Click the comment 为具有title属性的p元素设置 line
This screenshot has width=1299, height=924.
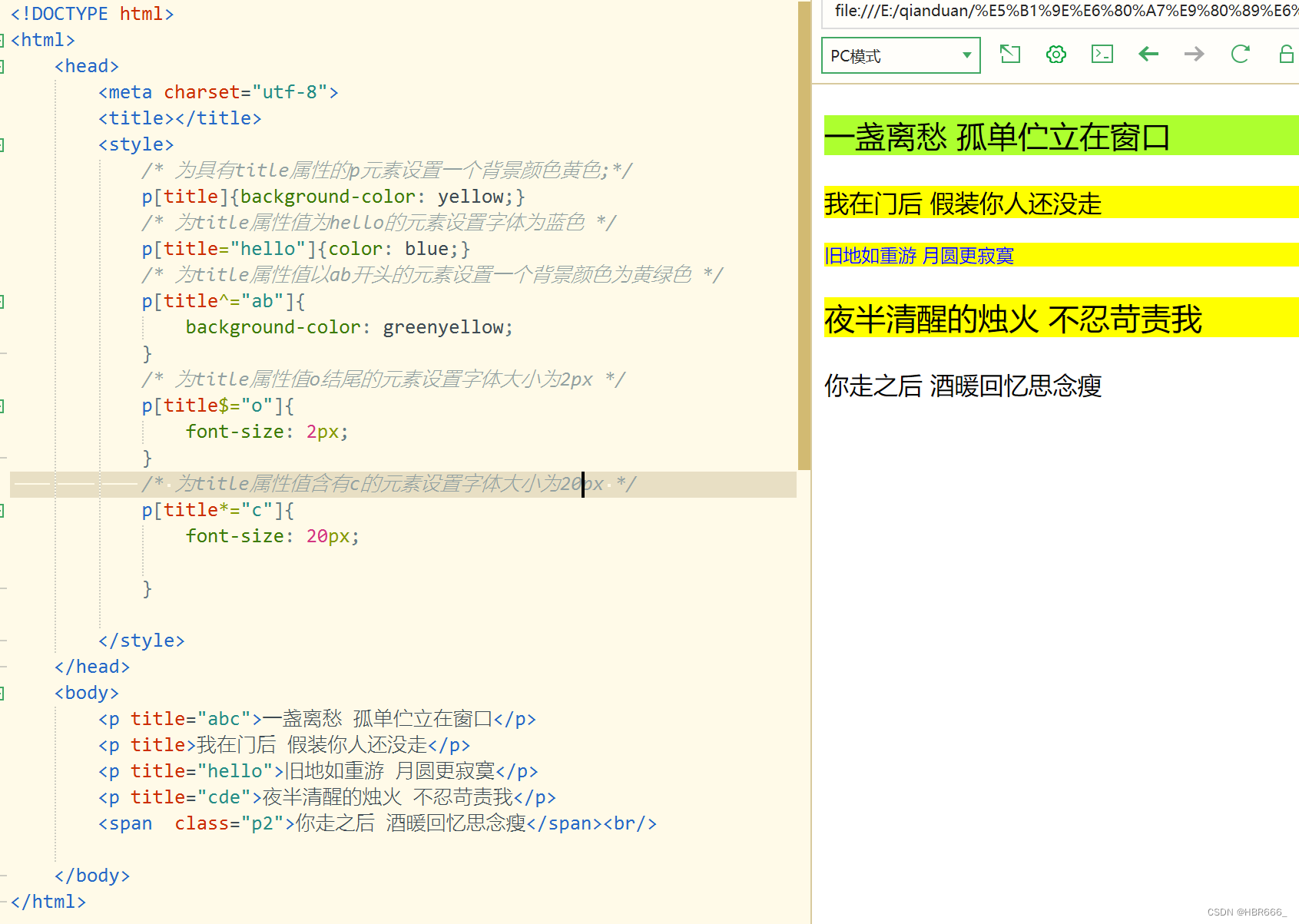tap(387, 171)
